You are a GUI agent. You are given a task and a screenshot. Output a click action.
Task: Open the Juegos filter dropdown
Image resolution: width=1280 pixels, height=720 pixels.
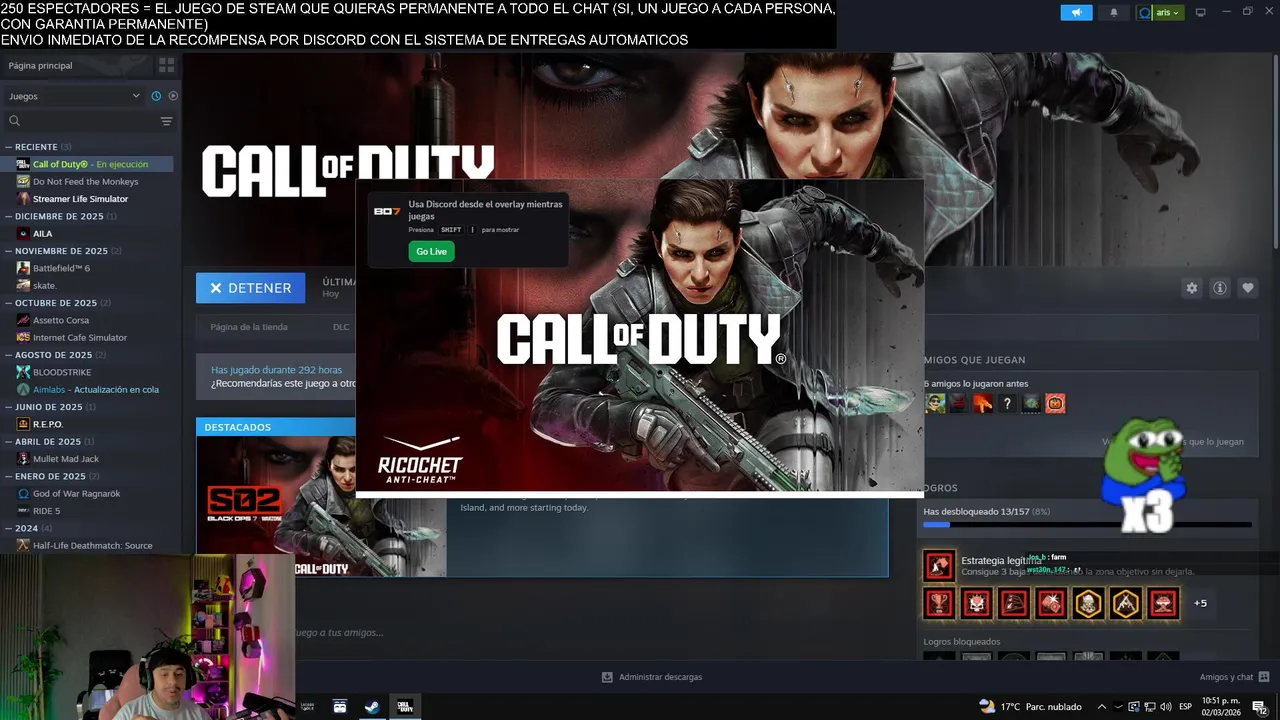pos(74,96)
